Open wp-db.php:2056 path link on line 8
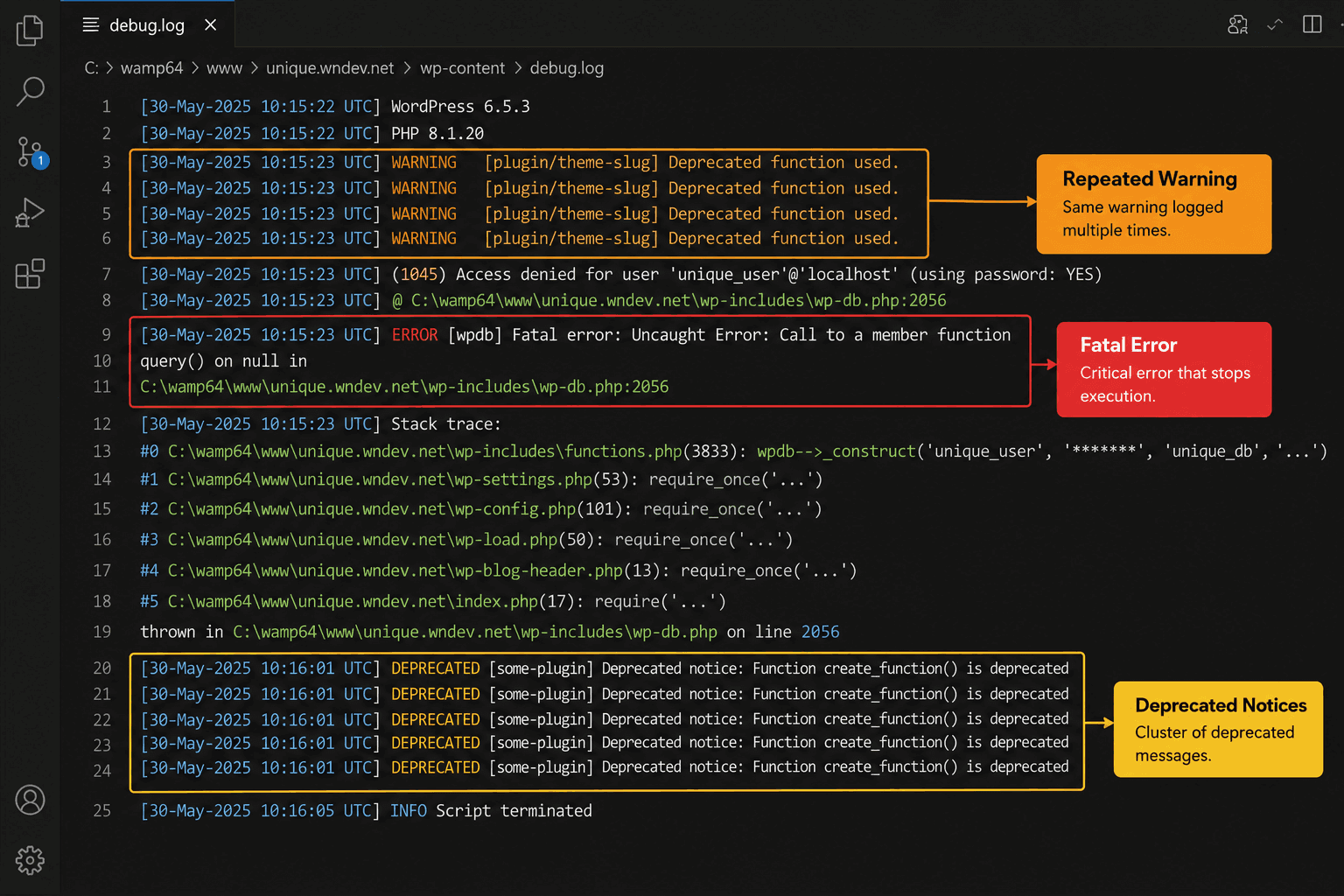Viewport: 1344px width, 896px height. (678, 300)
